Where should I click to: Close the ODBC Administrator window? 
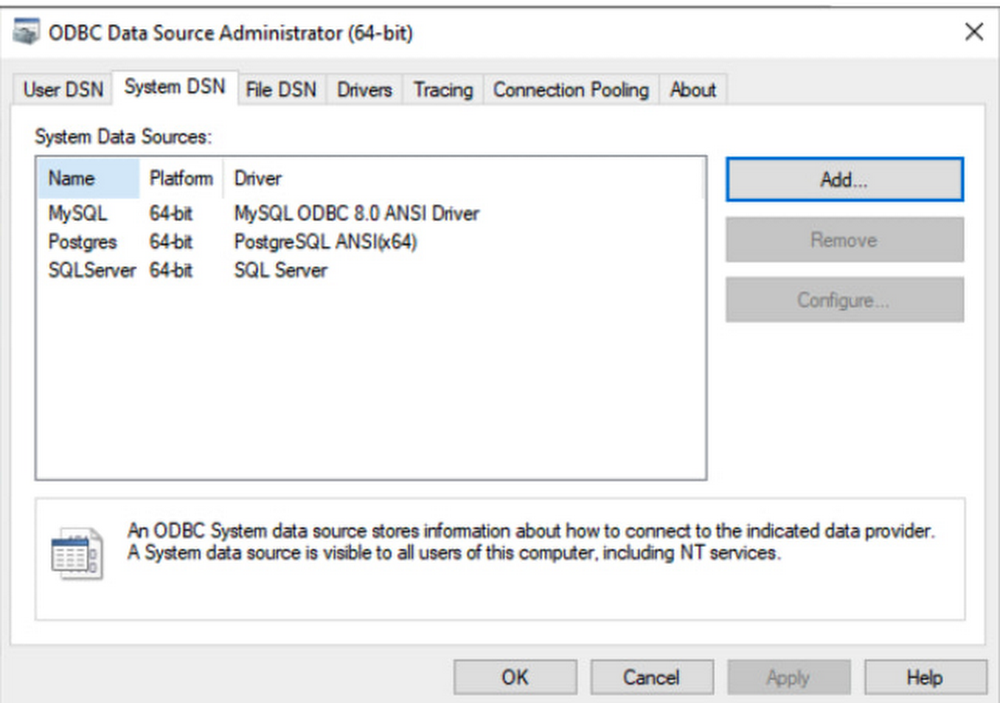[973, 32]
